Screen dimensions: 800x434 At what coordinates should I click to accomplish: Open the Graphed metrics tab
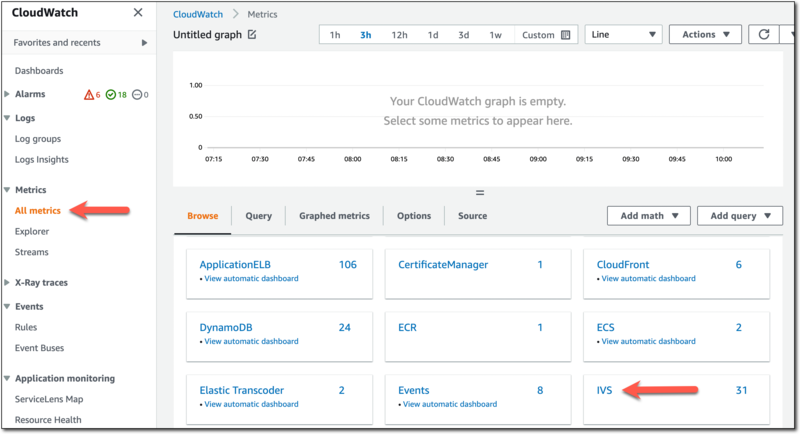click(334, 216)
